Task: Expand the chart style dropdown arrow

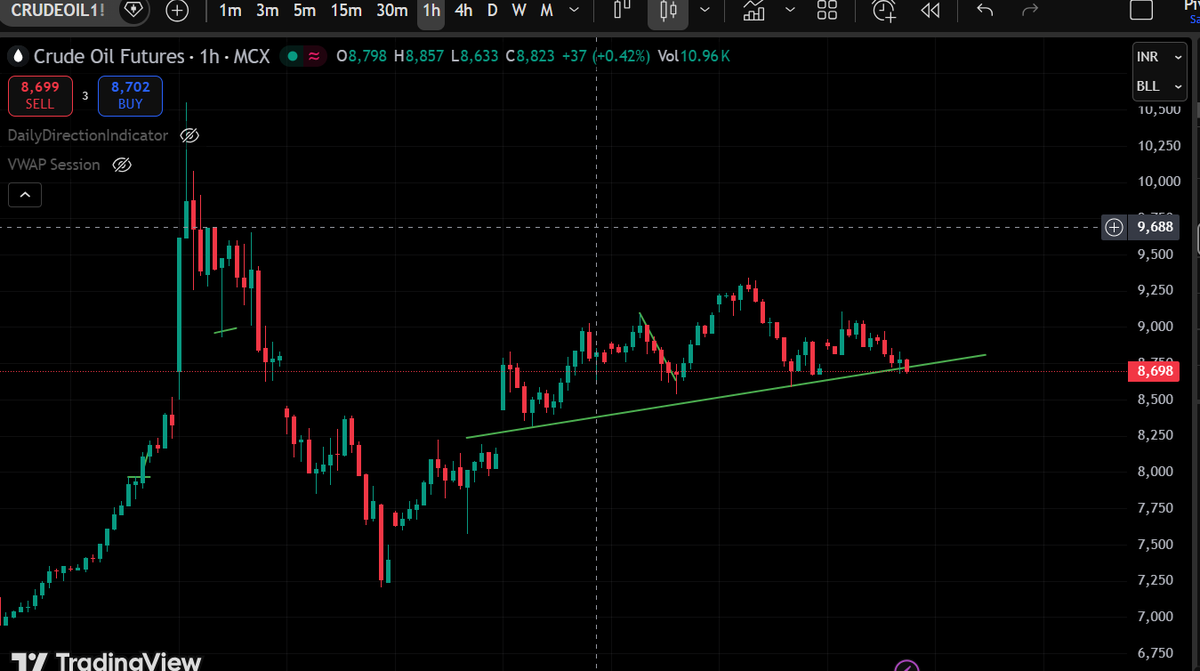Action: coord(706,10)
